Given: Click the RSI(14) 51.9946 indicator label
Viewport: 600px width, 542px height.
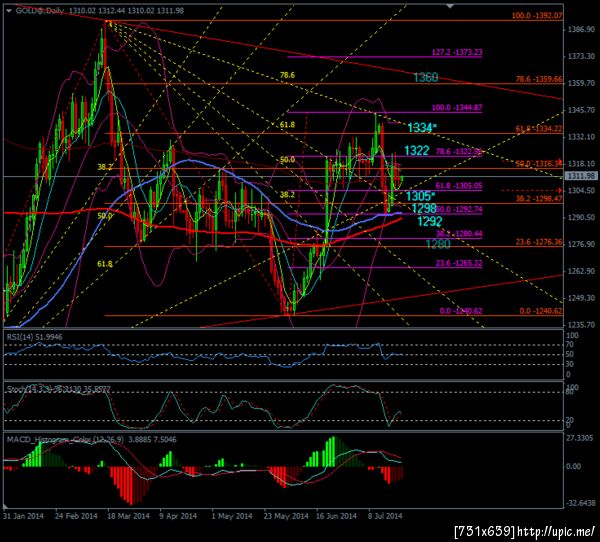Looking at the screenshot, I should [x=34, y=337].
